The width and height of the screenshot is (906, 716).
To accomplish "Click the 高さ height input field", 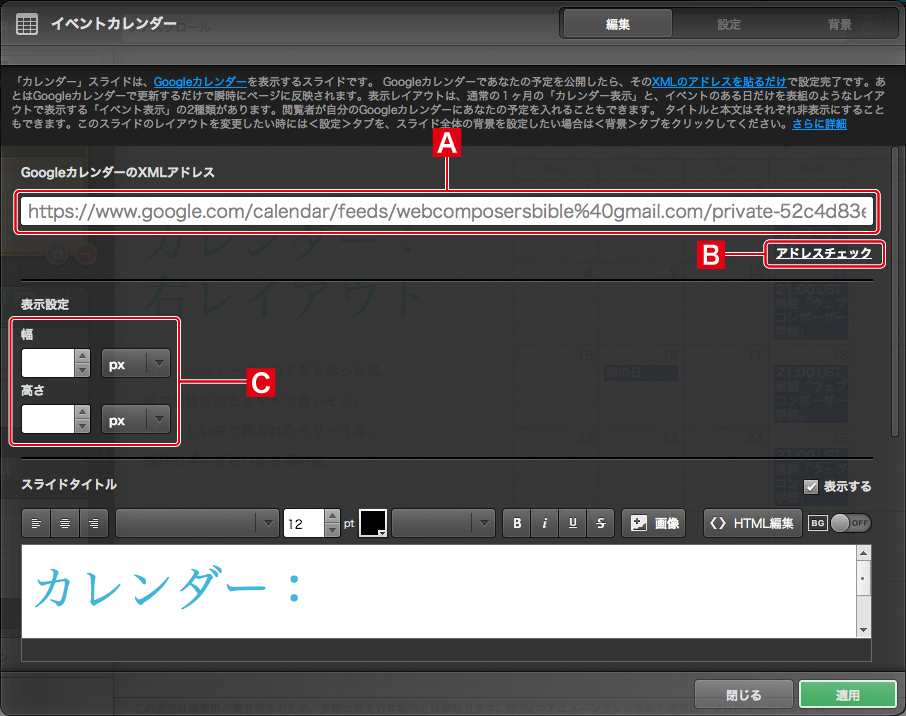I will [48, 420].
